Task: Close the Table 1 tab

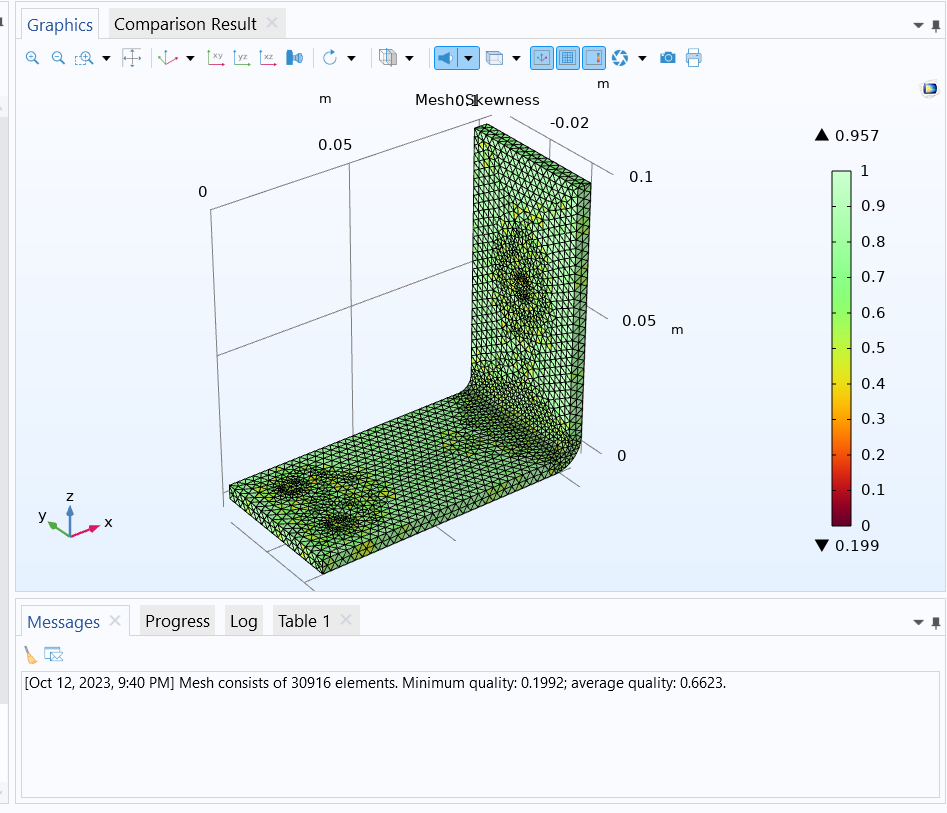Action: (346, 621)
